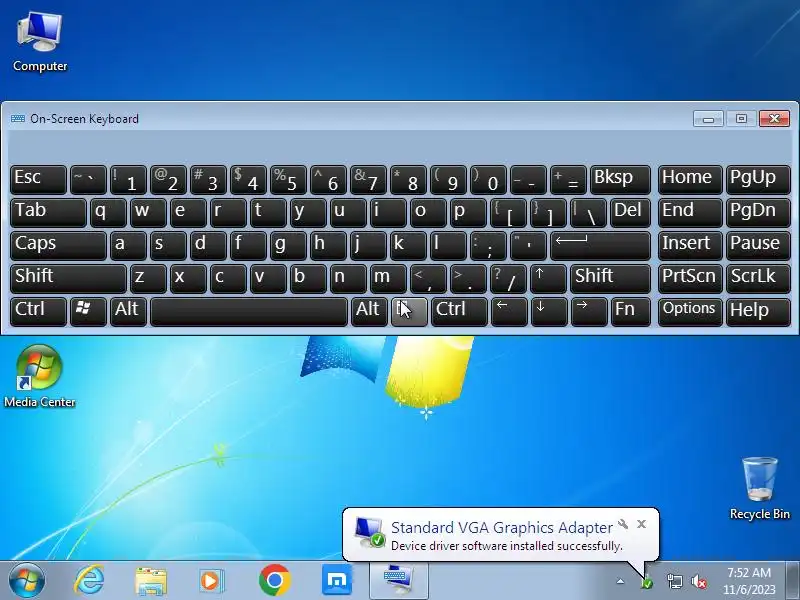
Task: Toggle the ScrLk key
Action: [758, 279]
